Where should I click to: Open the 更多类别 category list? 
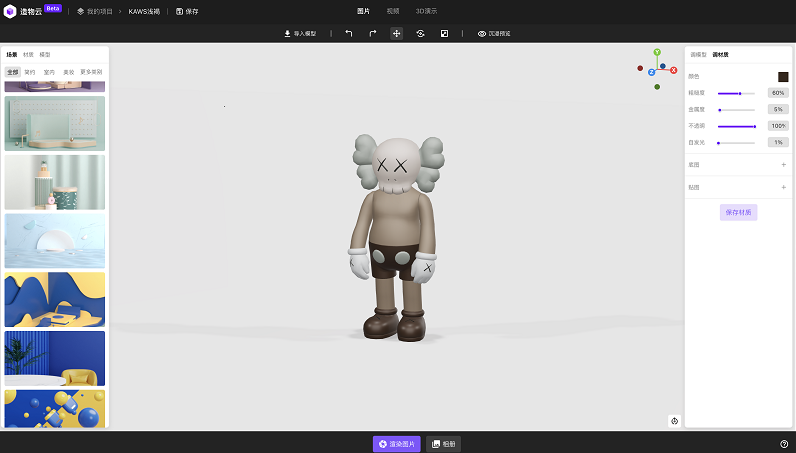(x=91, y=72)
